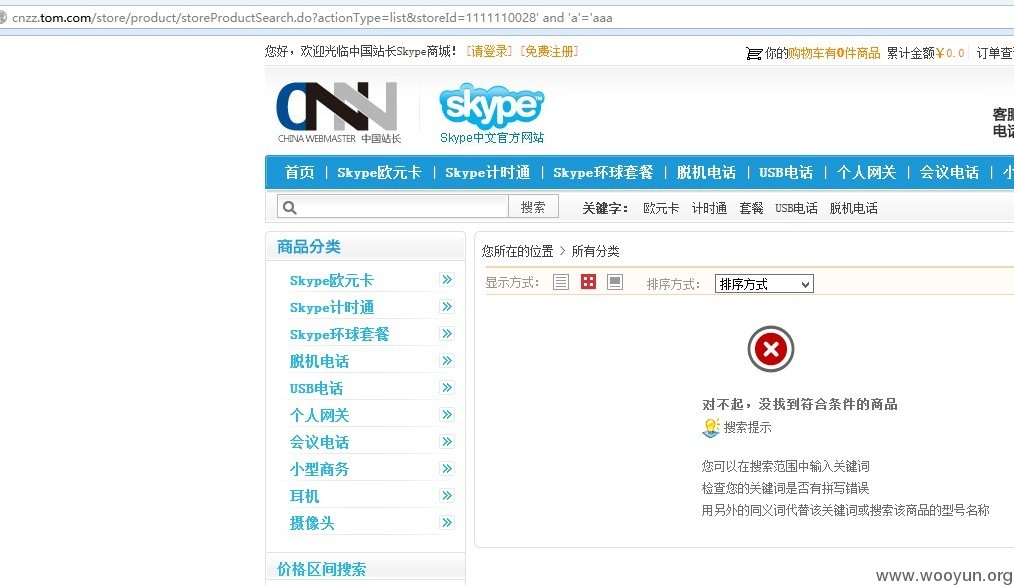Click the shopping cart icon
1014x585 pixels.
(x=753, y=54)
